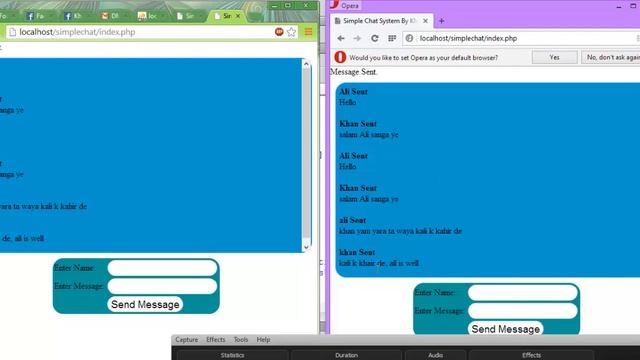Viewport: 640px width, 360px height.
Task: Click Yes to set Opera as default browser
Action: 554,57
